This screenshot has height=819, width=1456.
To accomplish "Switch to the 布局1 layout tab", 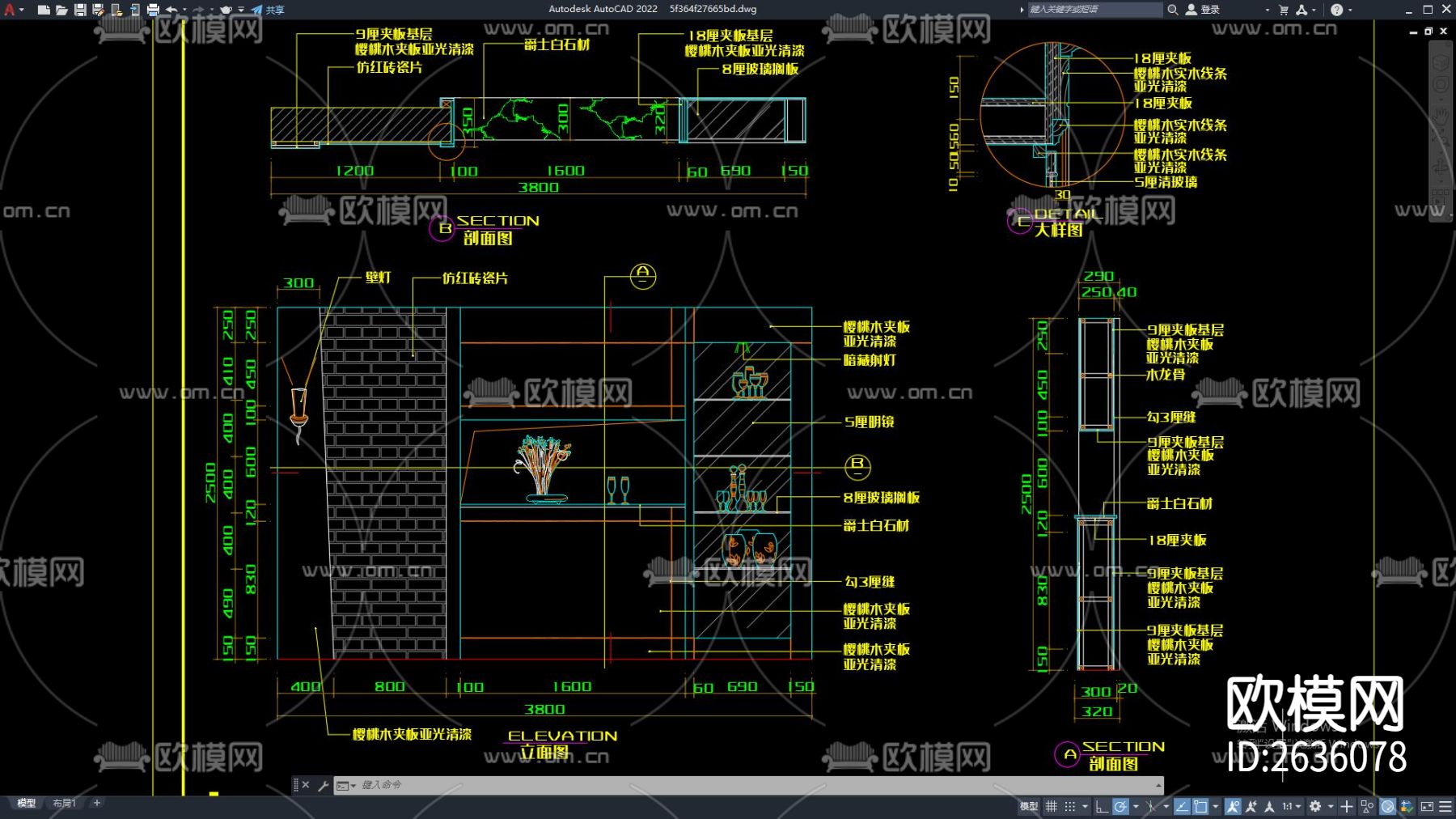I will [x=64, y=803].
